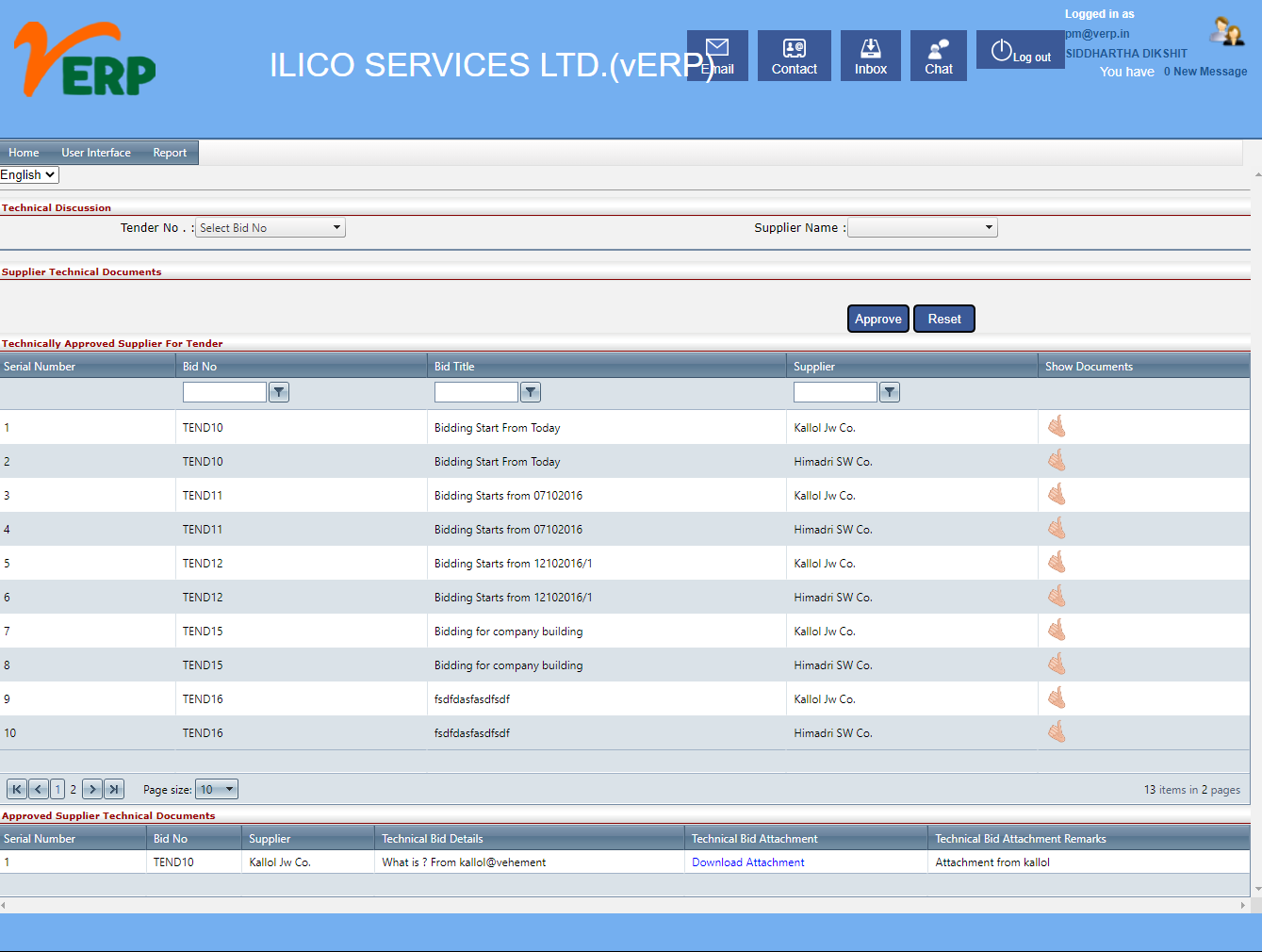Click the pm@verp.in email text
Screen dimensions: 1262x952
(x=1097, y=34)
